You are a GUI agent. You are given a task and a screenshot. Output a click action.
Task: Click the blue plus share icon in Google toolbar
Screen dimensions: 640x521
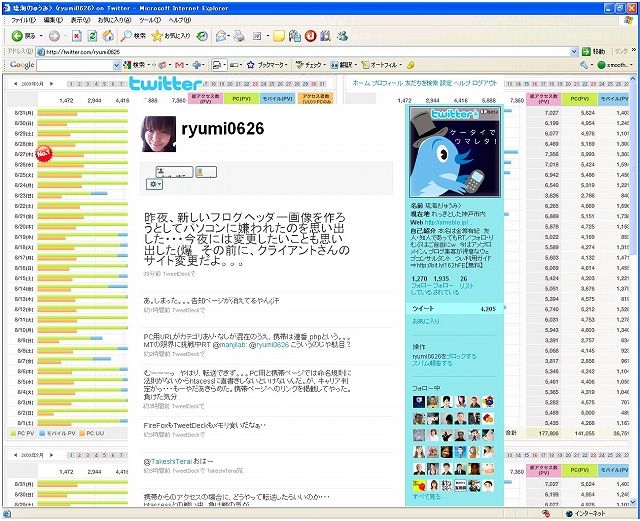pyautogui.click(x=197, y=65)
